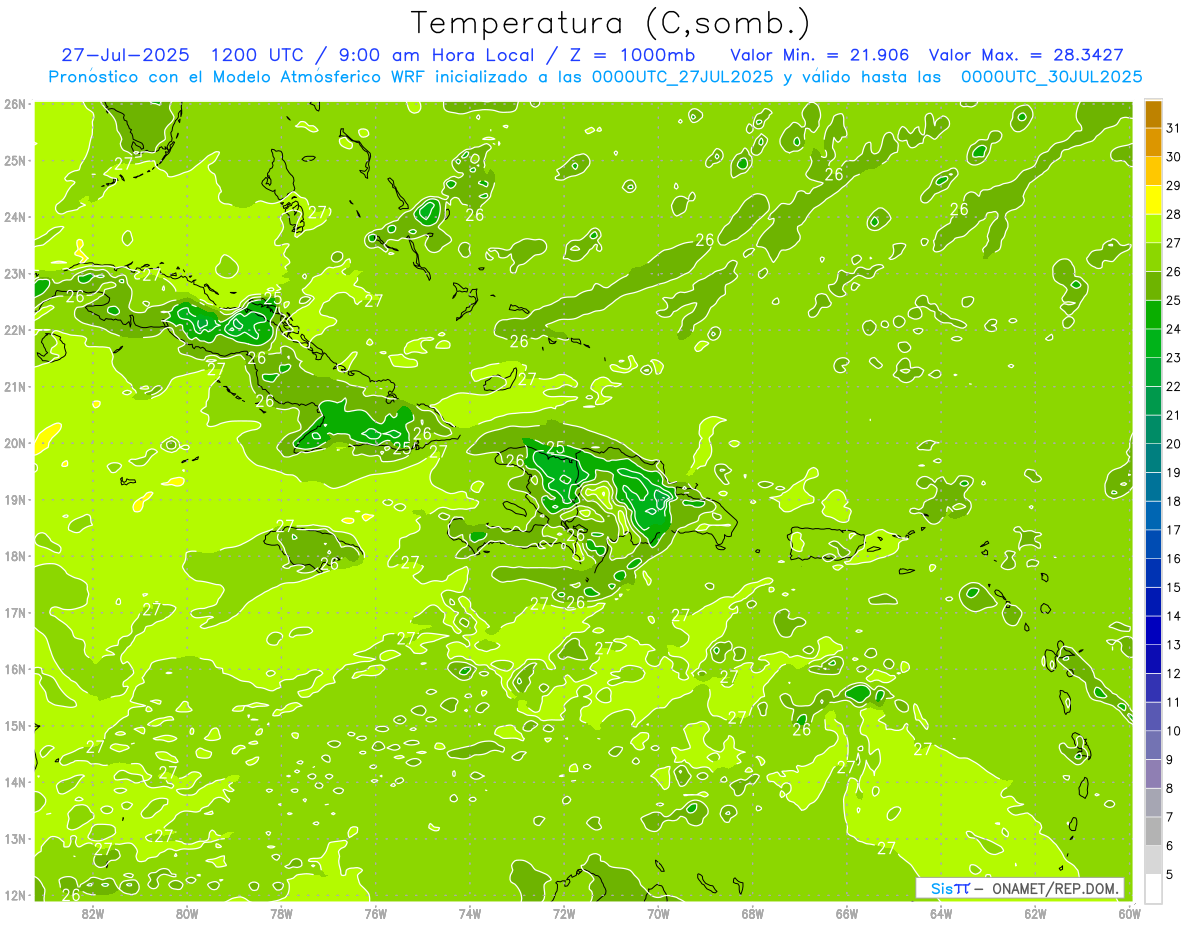Pick the yellow swatch between 28 and 29

(x=1153, y=200)
